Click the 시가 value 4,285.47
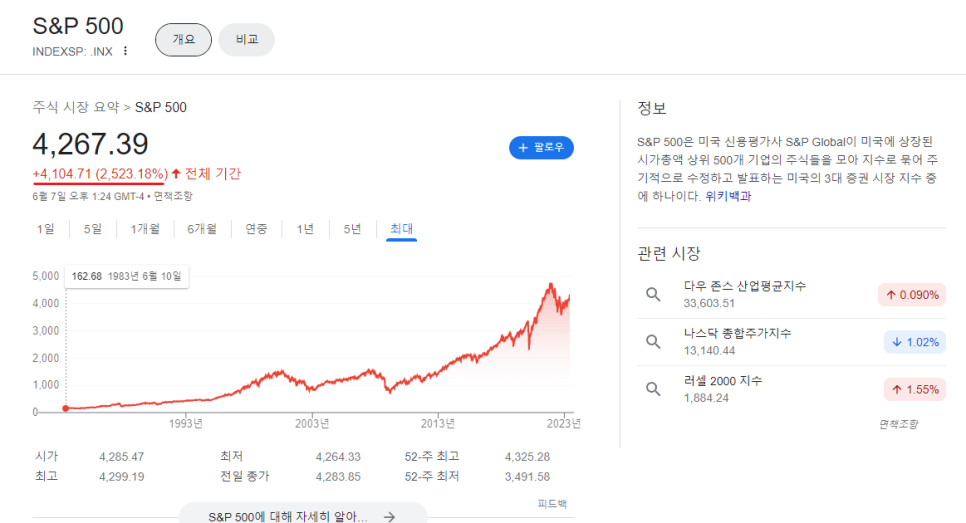The width and height of the screenshot is (966, 523). [121, 457]
